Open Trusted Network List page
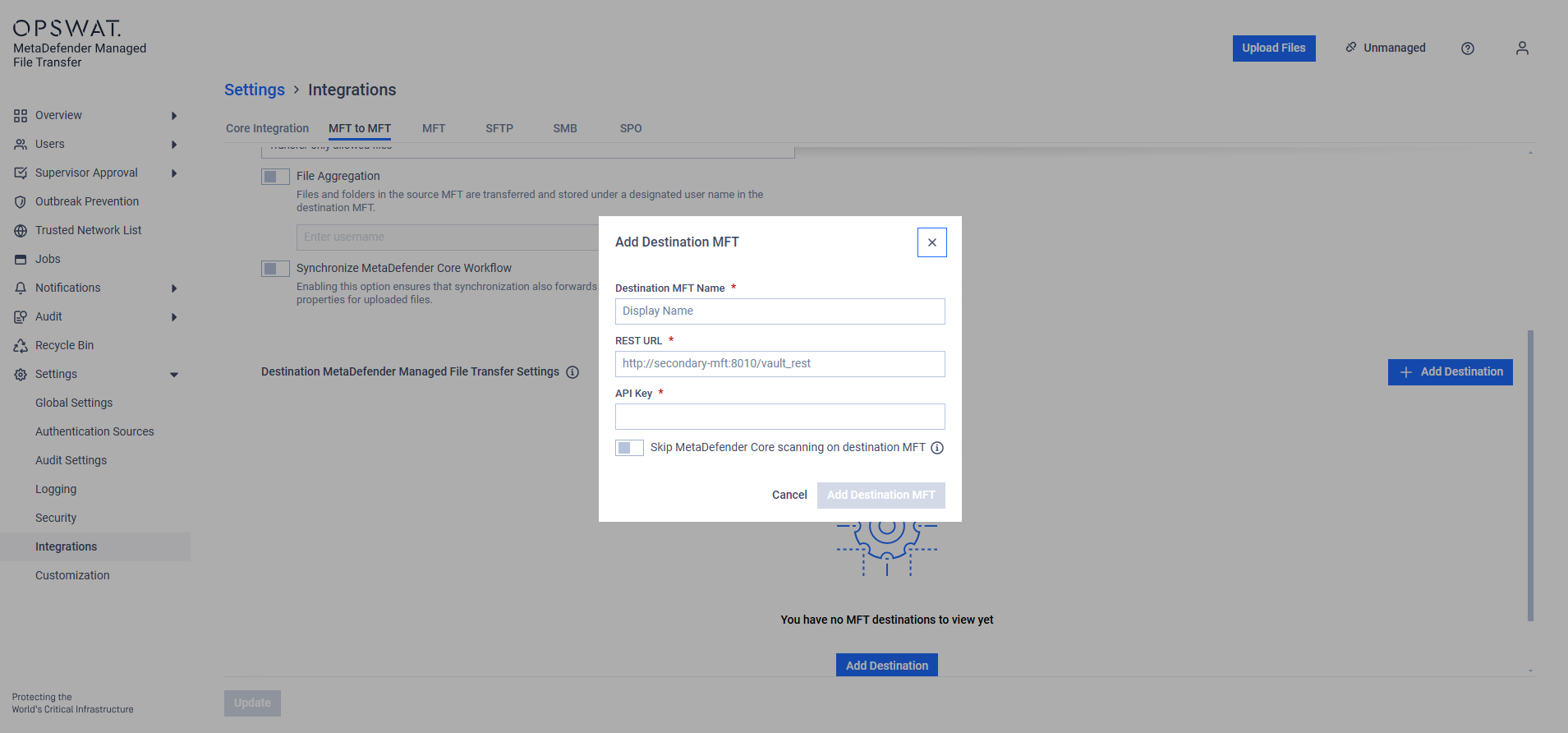Screen dimensions: 1568x733 (x=89, y=230)
